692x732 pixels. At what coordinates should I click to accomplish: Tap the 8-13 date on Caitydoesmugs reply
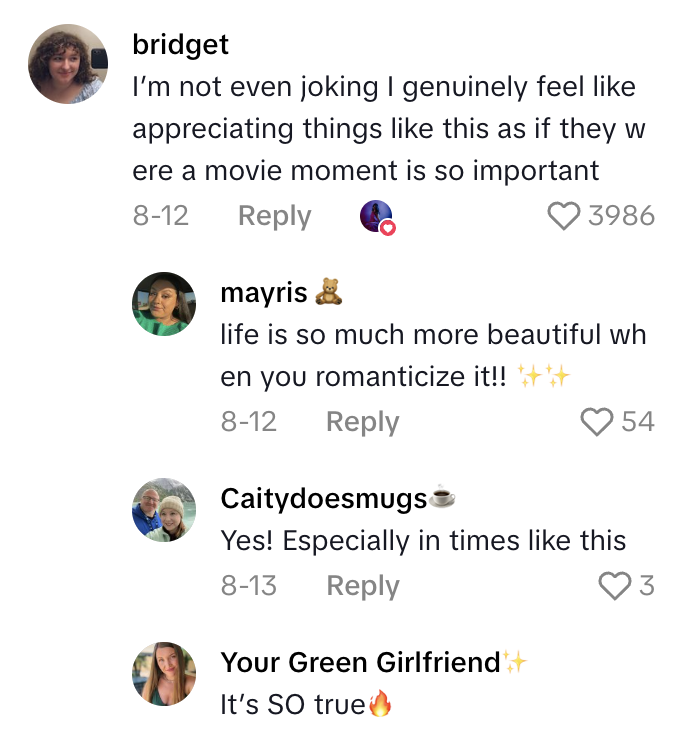tap(248, 586)
